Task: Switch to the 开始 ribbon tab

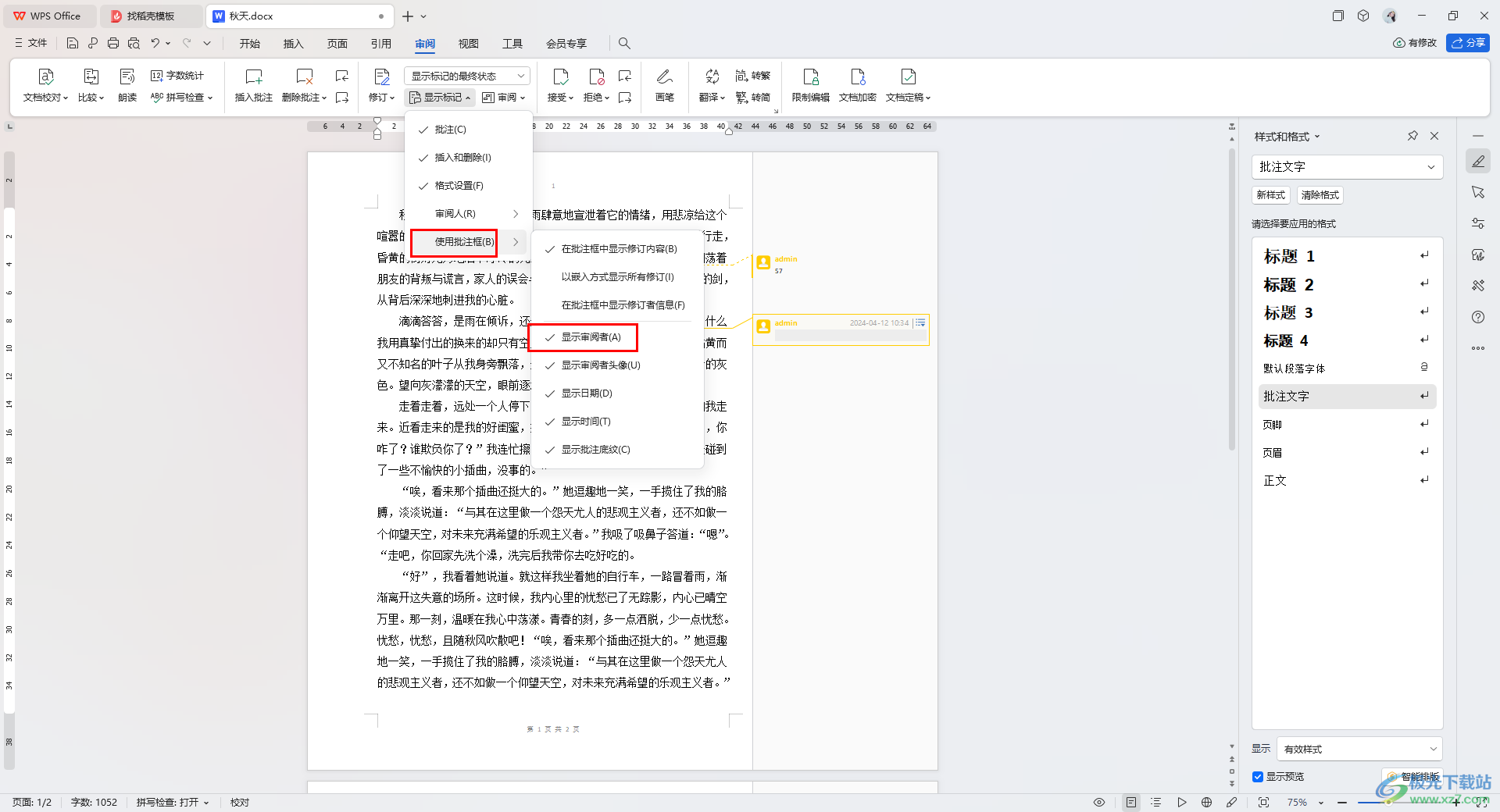Action: coord(250,44)
